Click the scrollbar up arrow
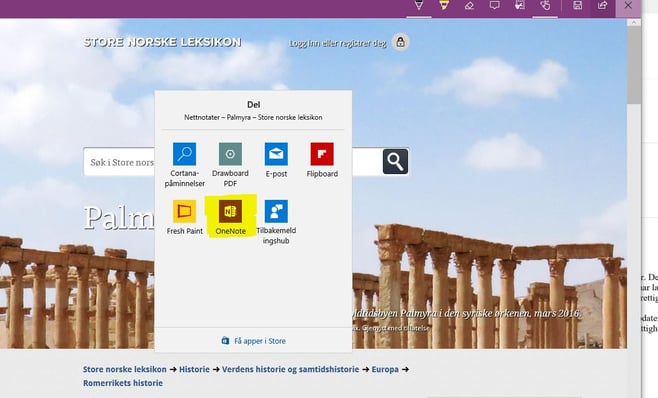Viewport: 658px width, 398px height. 634,22
